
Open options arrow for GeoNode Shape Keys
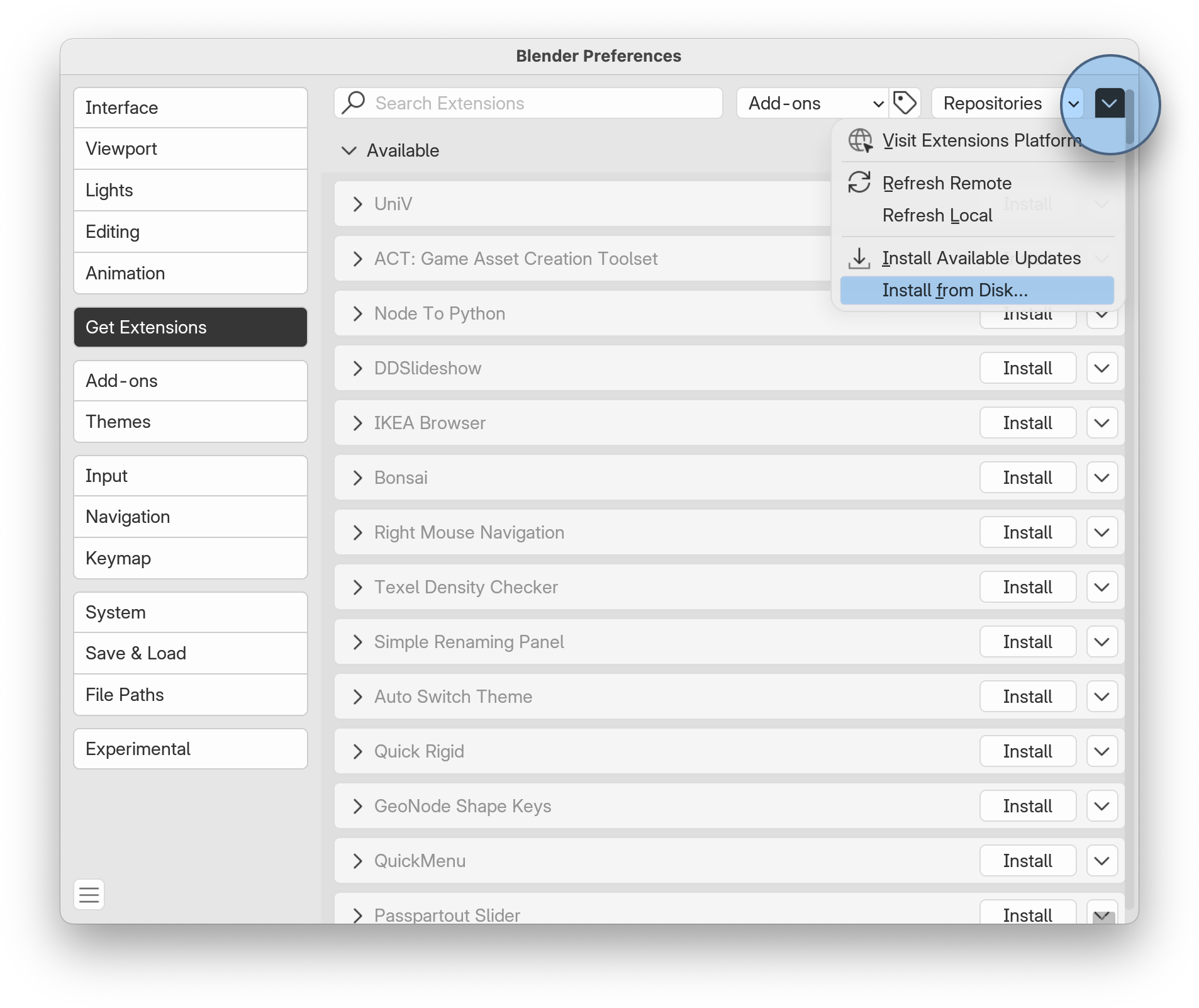[x=1102, y=806]
